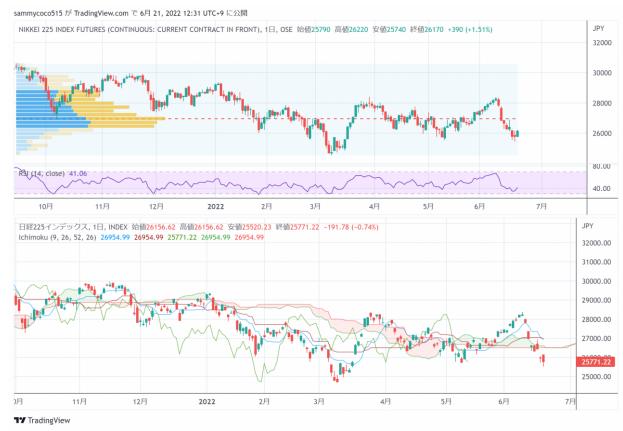Click the futures change +390 (+1.51%)
The height and width of the screenshot is (431, 623).
470,29
